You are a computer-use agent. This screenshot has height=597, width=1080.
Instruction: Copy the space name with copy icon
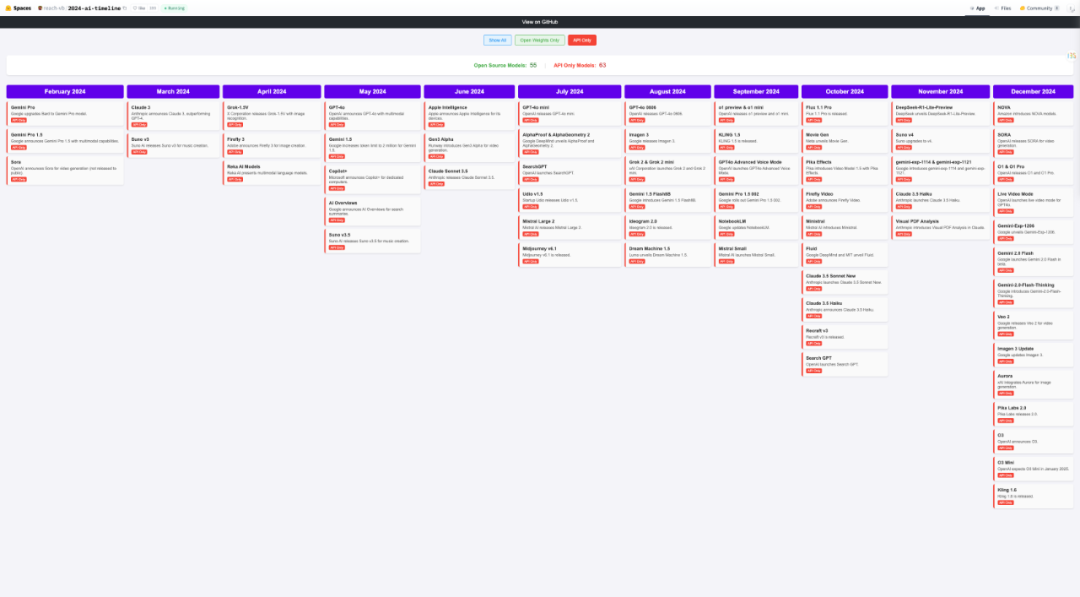pyautogui.click(x=125, y=8)
